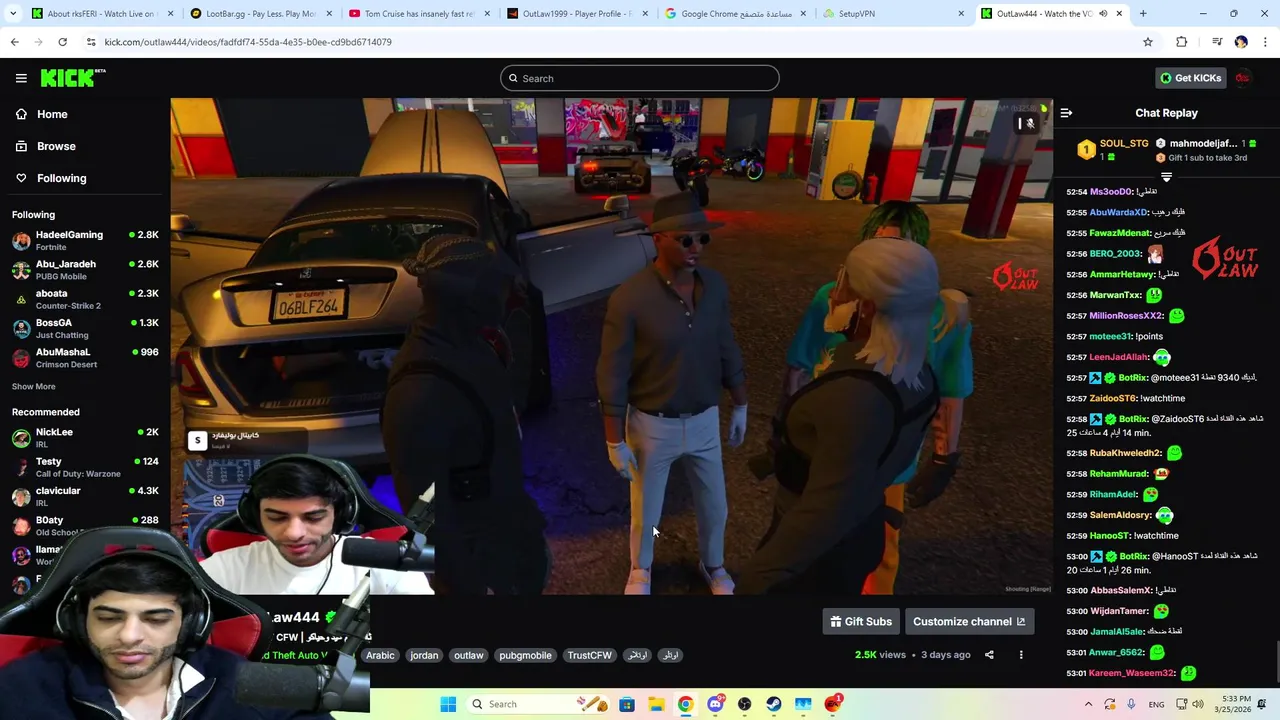Click the Customize channel button
The width and height of the screenshot is (1280, 720).
pyautogui.click(x=968, y=621)
